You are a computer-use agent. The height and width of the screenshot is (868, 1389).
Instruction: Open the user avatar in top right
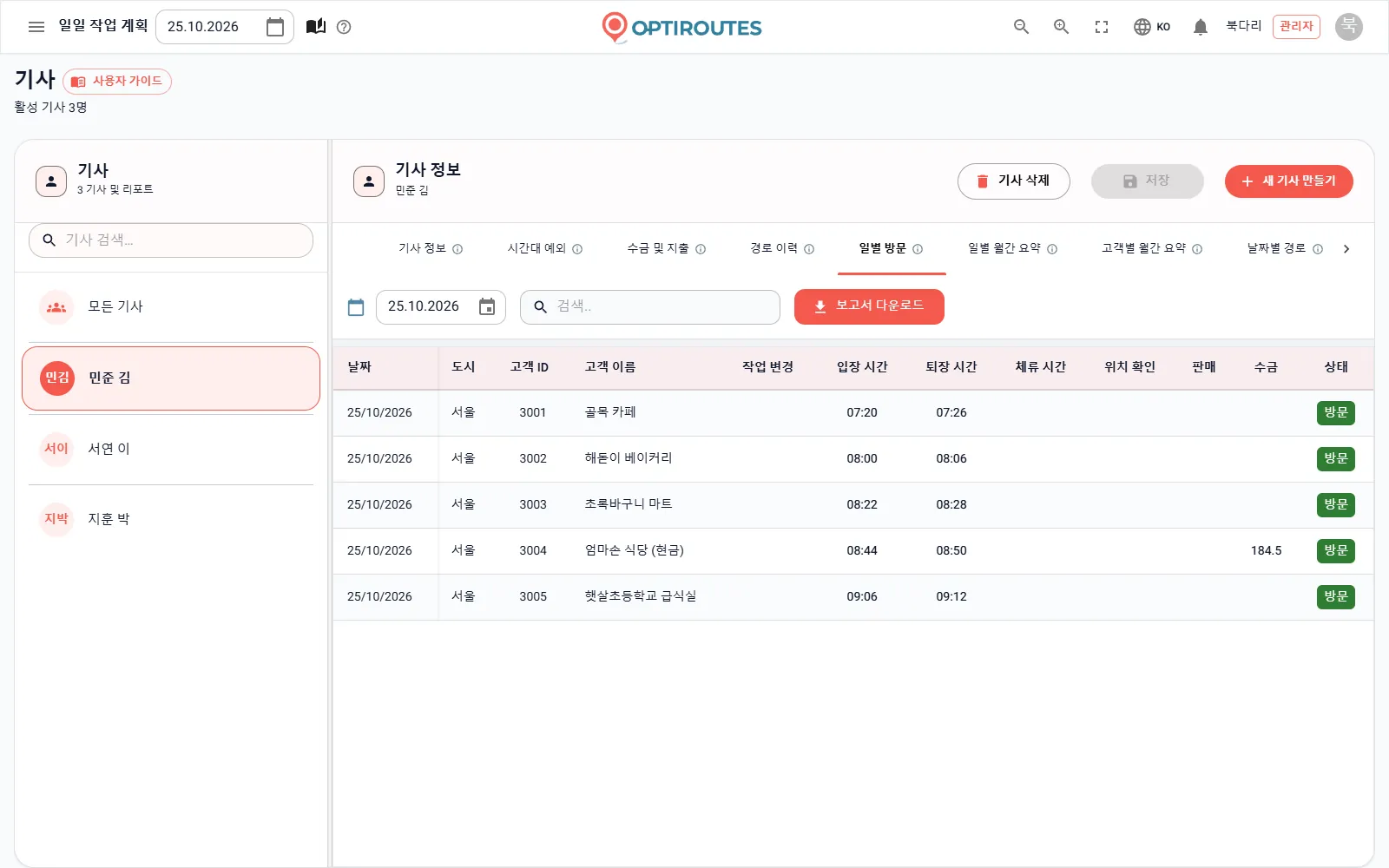click(1348, 27)
